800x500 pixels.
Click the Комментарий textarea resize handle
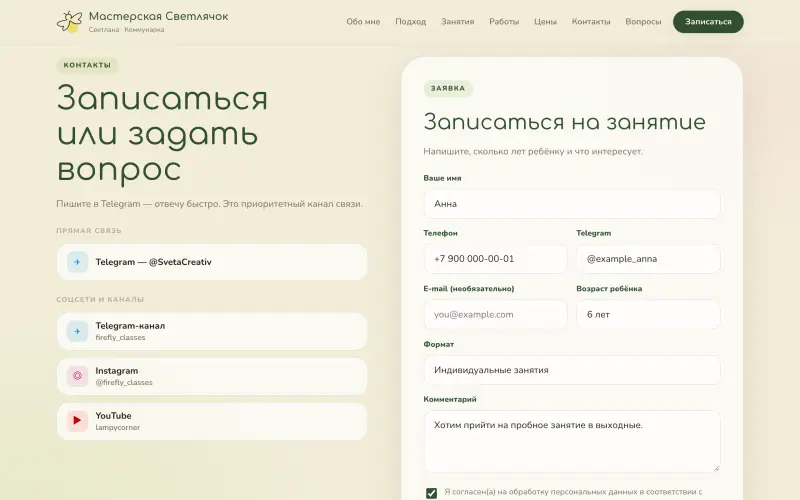[x=716, y=468]
